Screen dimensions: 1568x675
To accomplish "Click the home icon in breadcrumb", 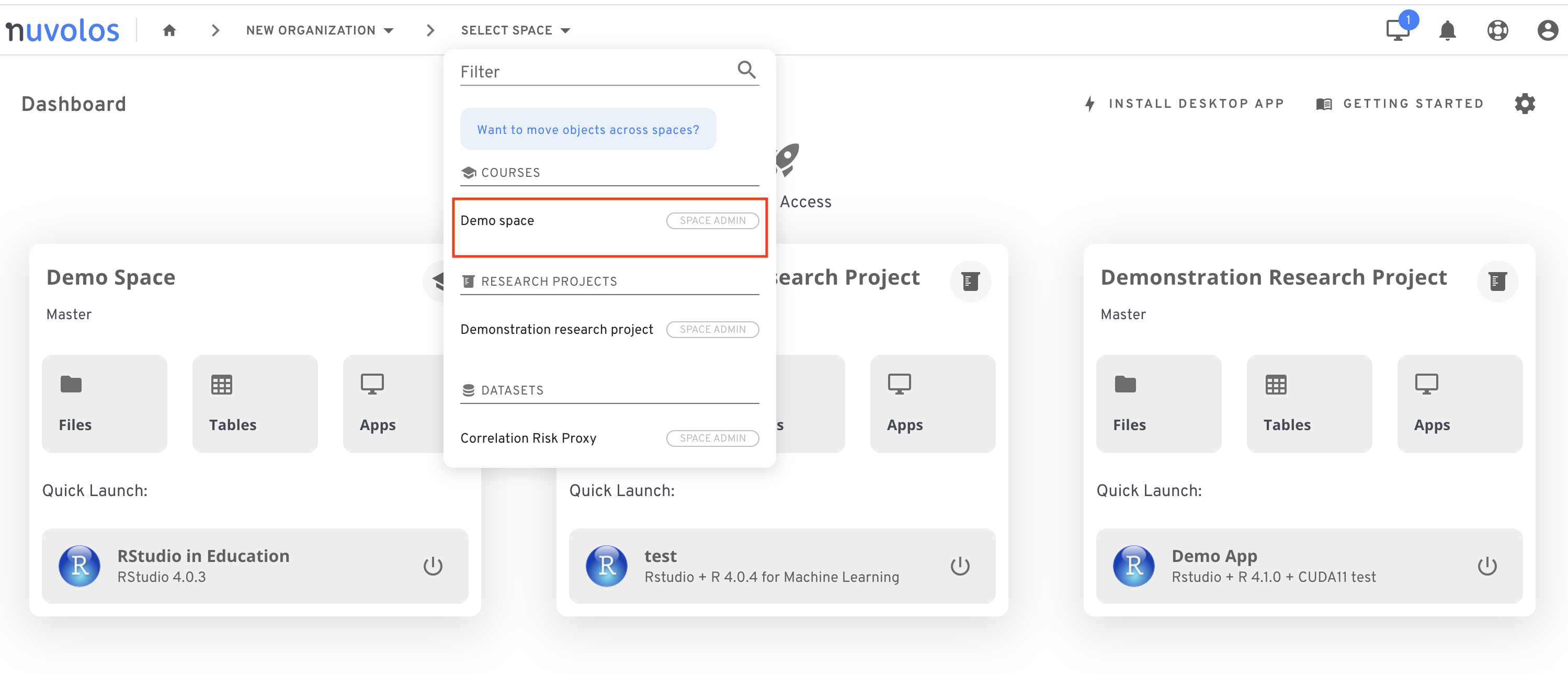I will (169, 30).
